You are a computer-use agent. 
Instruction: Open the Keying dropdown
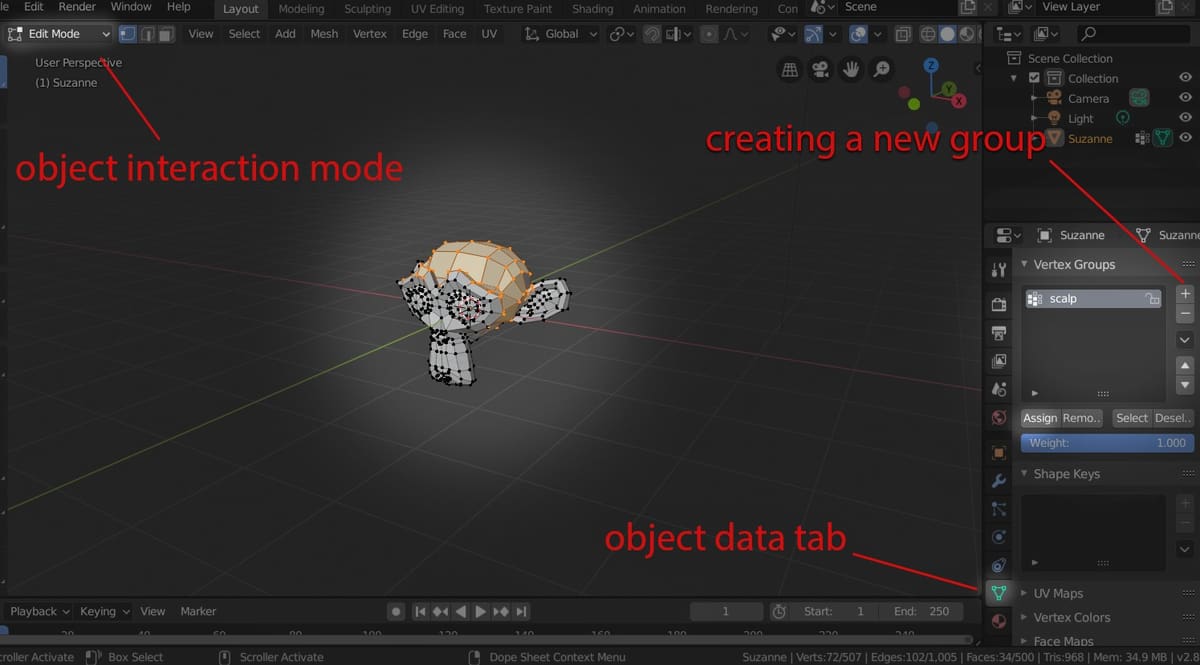(104, 611)
